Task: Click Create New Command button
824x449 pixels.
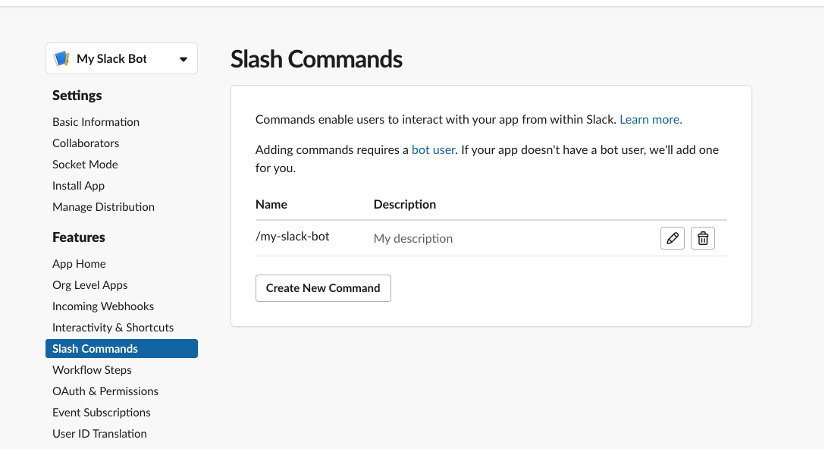Action: 323,288
